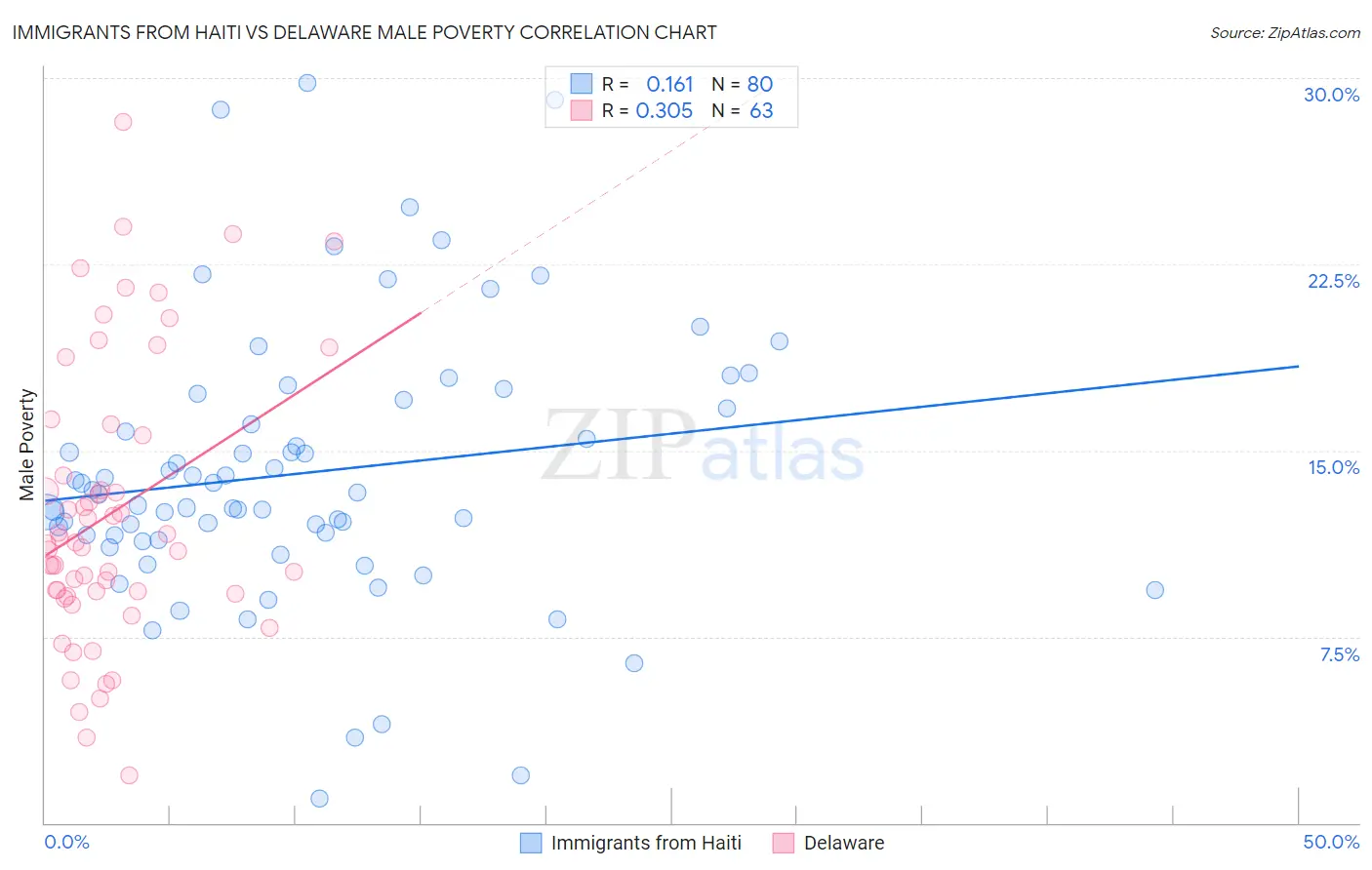Click the blue swatch beside R = 0.161
1372x870 pixels.
coord(582,84)
